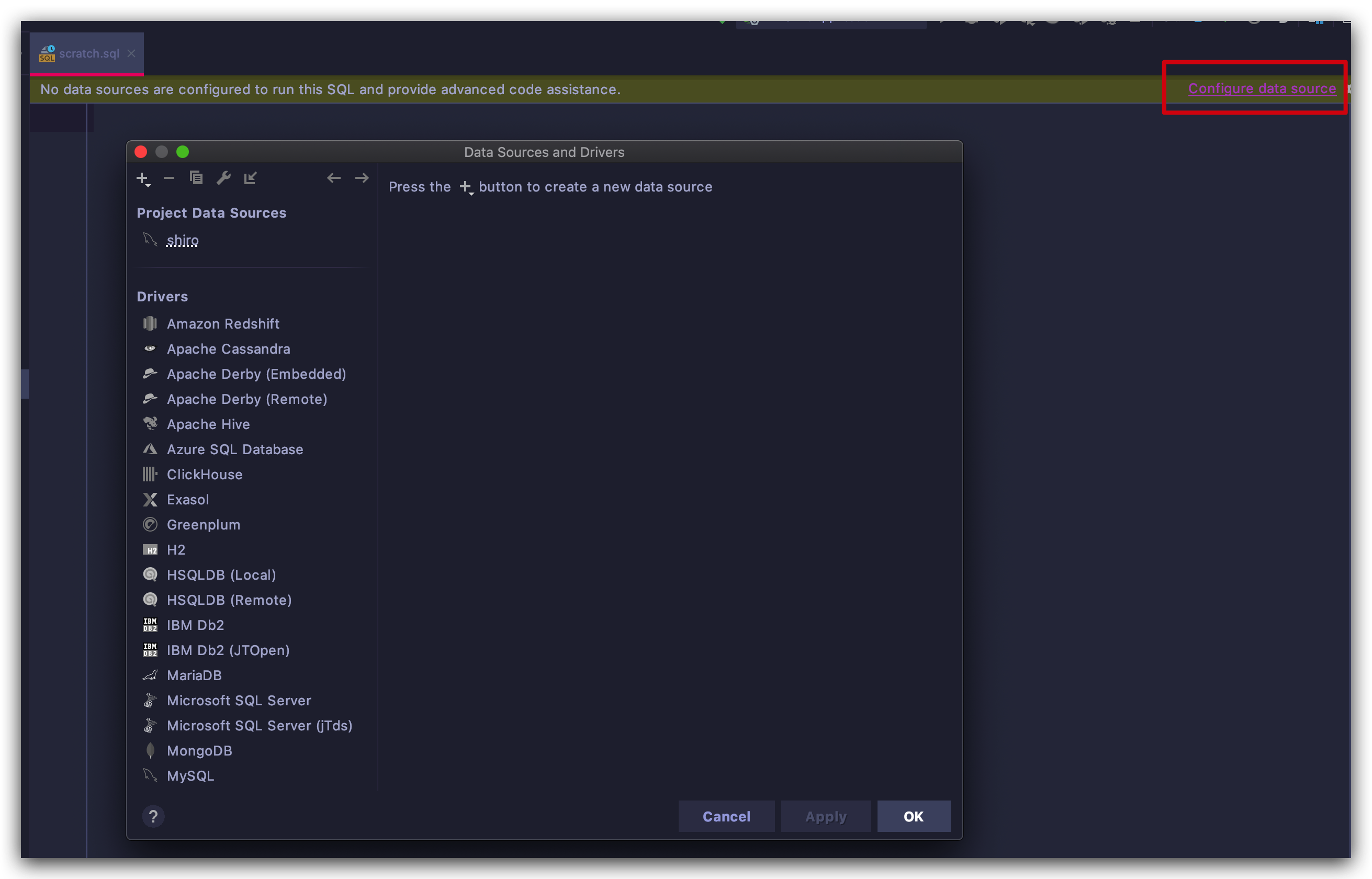Click the Apache Cassandra eye icon

(x=150, y=348)
